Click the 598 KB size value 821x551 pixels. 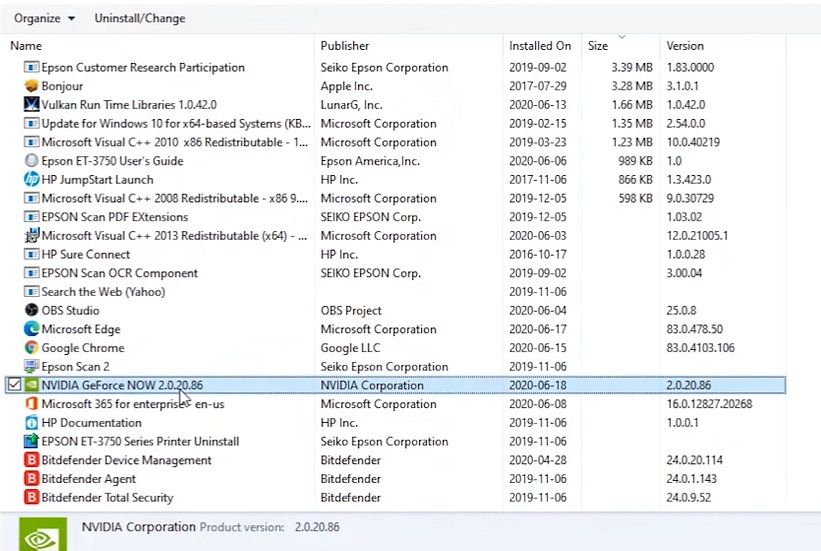[635, 198]
